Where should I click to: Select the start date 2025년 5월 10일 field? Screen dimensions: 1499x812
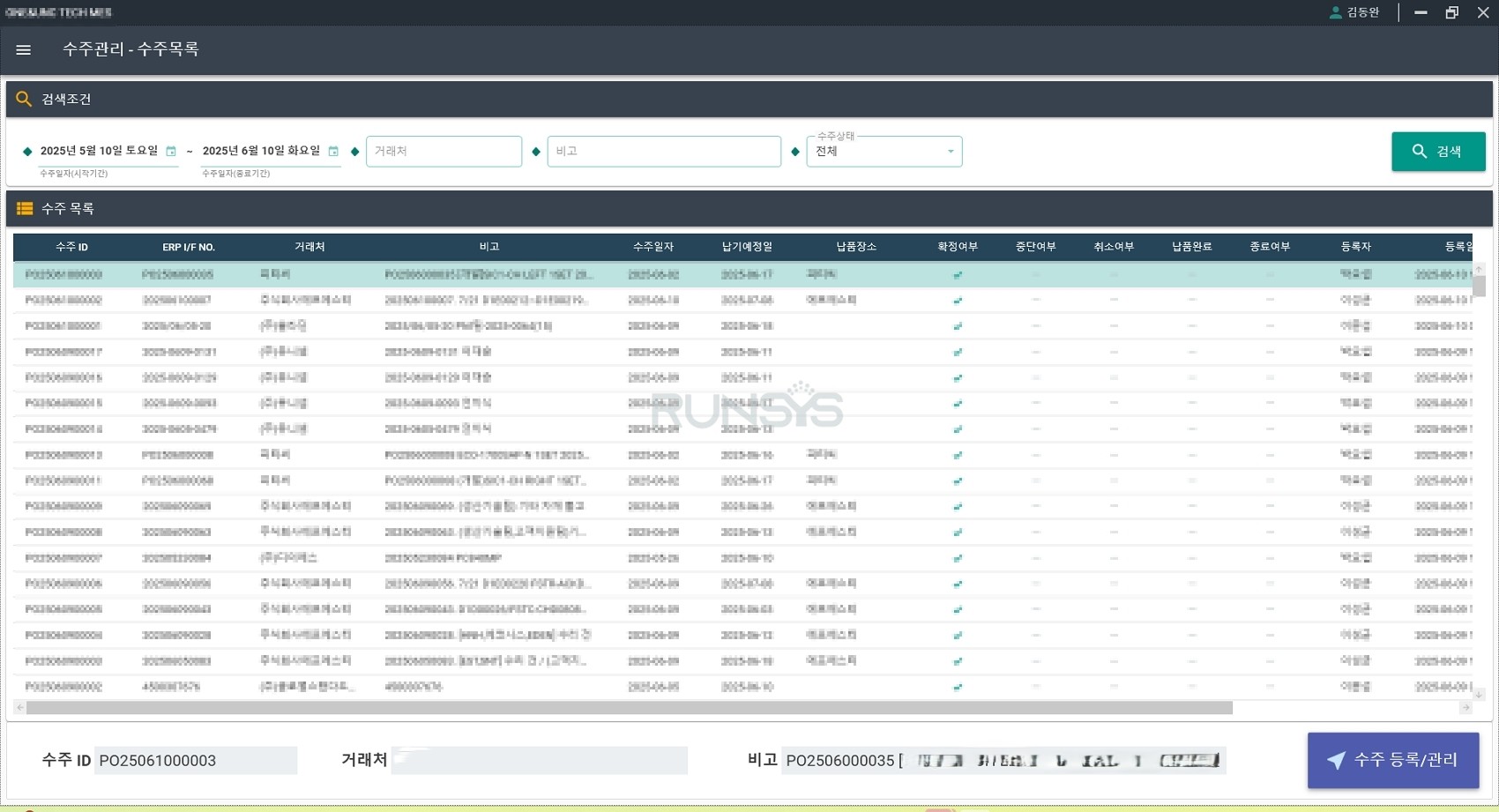(99, 151)
